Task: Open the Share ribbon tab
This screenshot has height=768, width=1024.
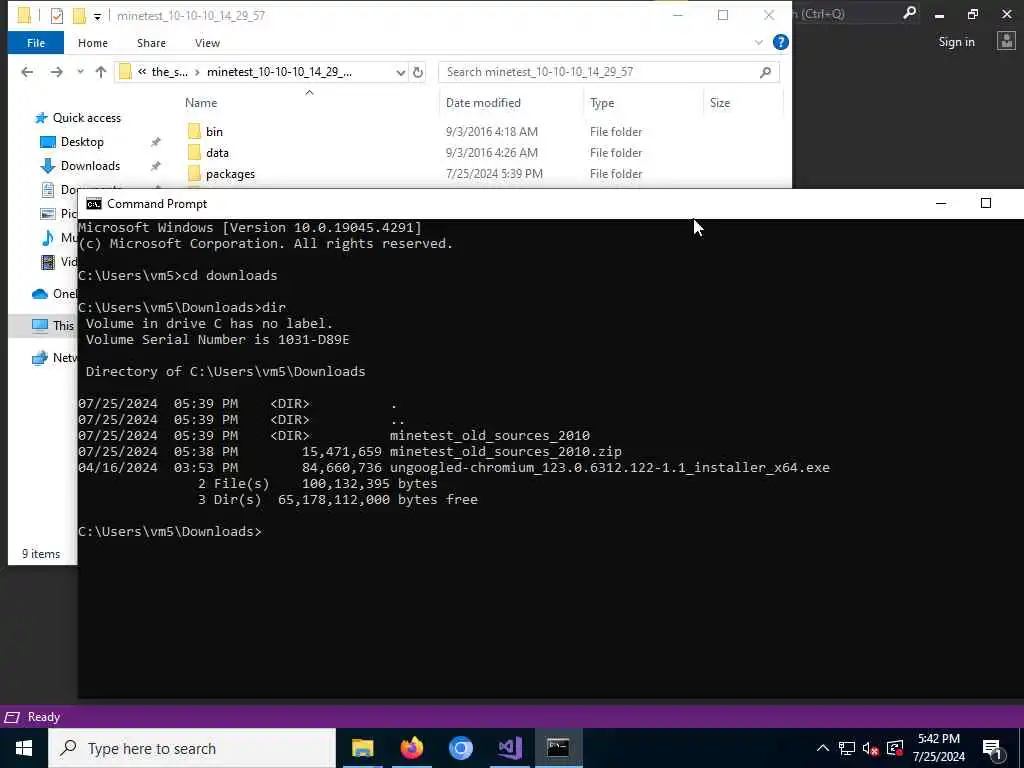Action: pyautogui.click(x=151, y=43)
